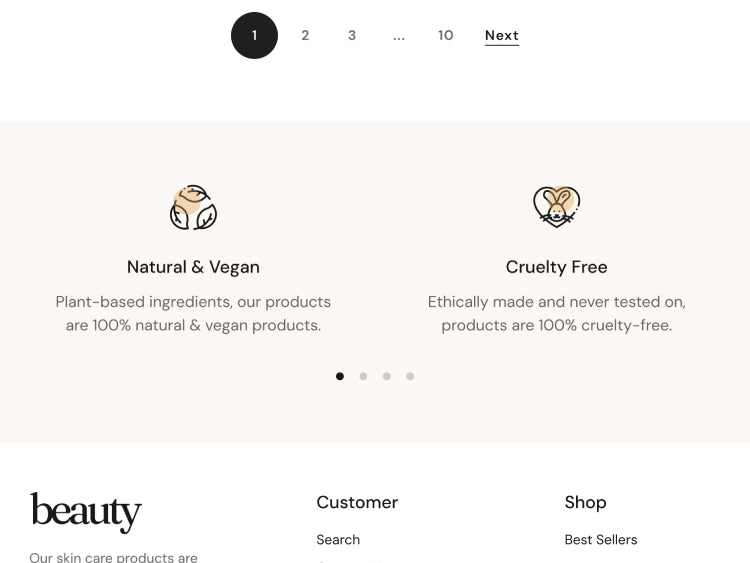Click the pagination ellipsis
This screenshot has width=750, height=563.
399,36
